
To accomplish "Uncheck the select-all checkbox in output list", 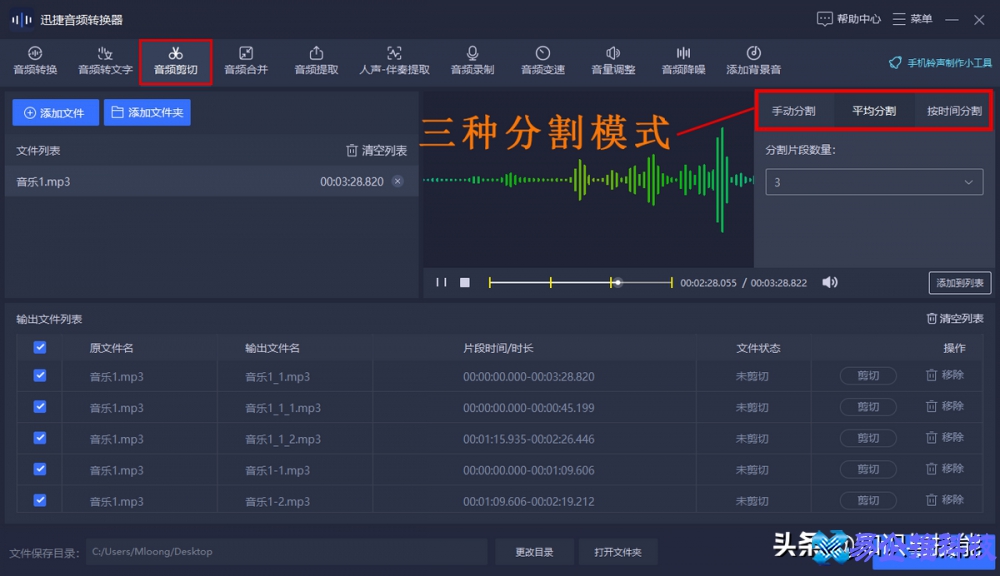I will [40, 347].
